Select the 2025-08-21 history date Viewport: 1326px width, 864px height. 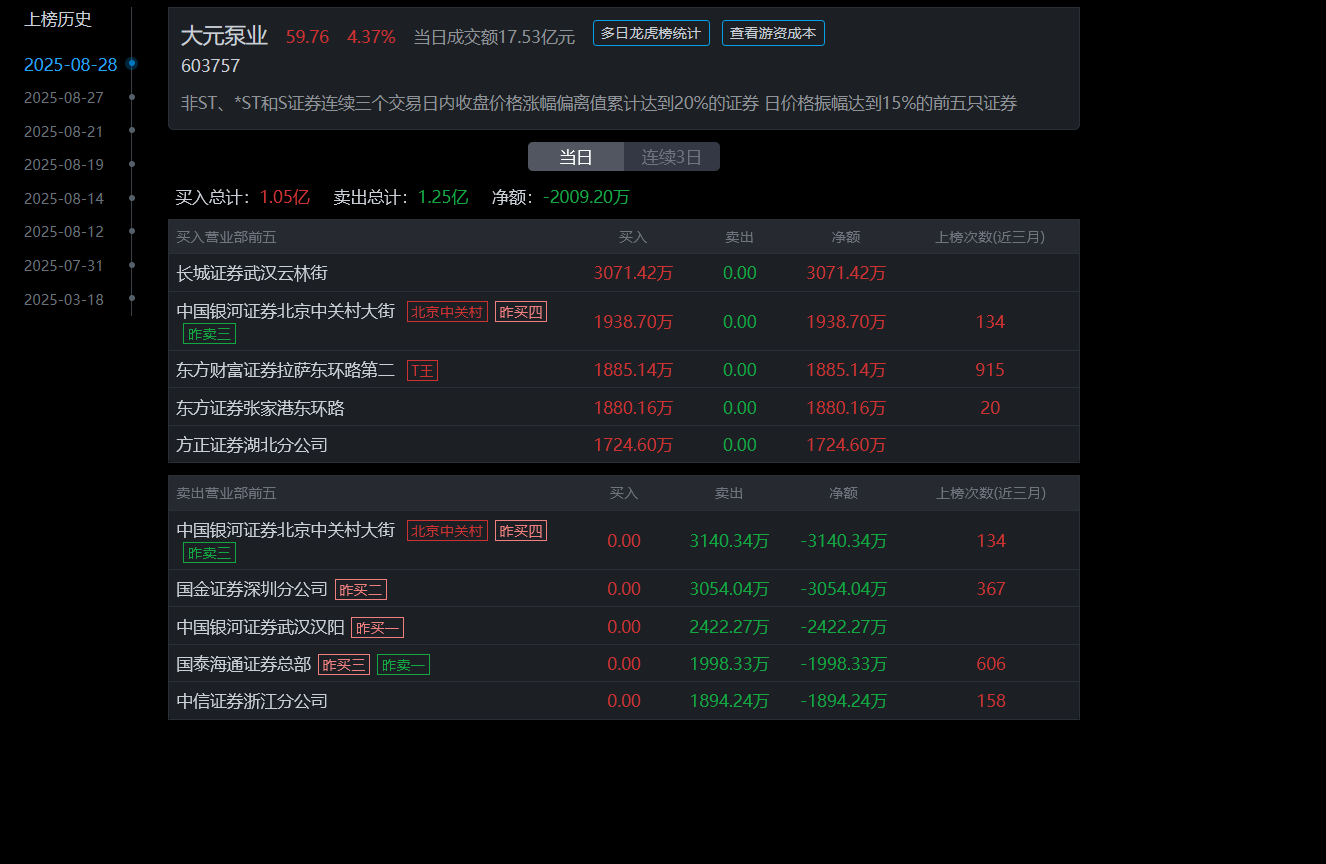pos(64,131)
